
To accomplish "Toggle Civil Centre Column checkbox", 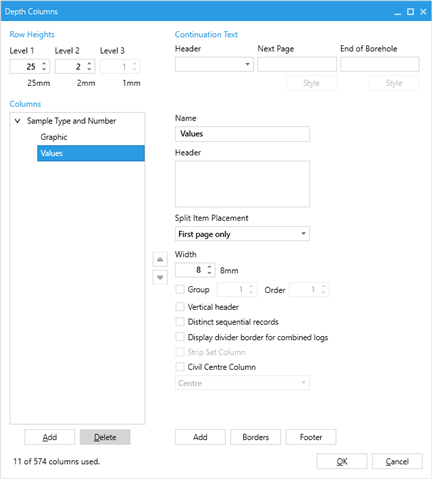I will 180,367.
